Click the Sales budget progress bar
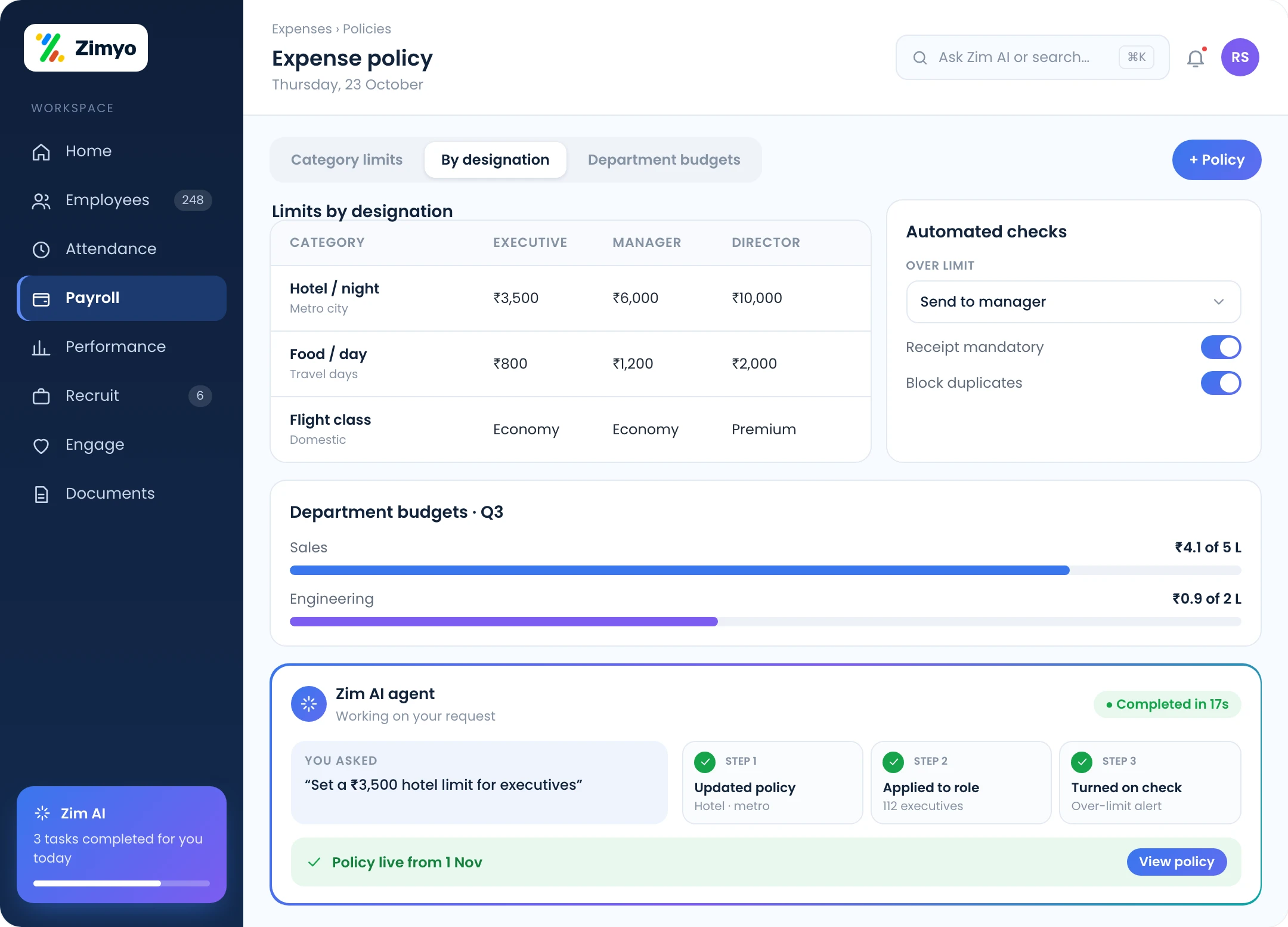This screenshot has width=1288, height=927. coord(766,570)
